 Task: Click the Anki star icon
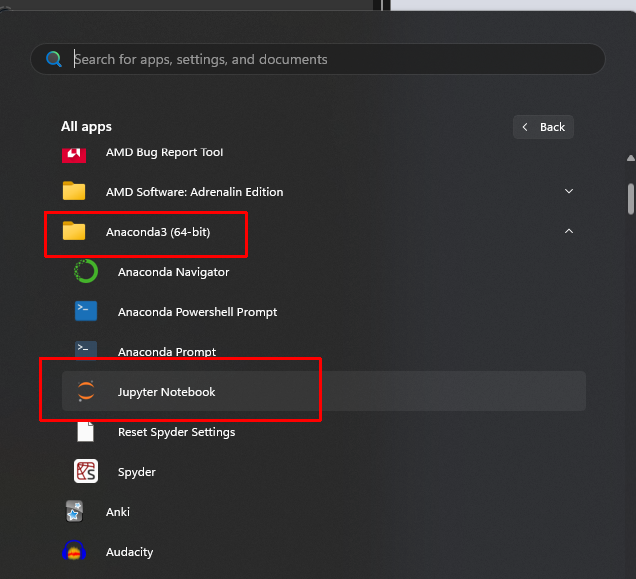74,511
